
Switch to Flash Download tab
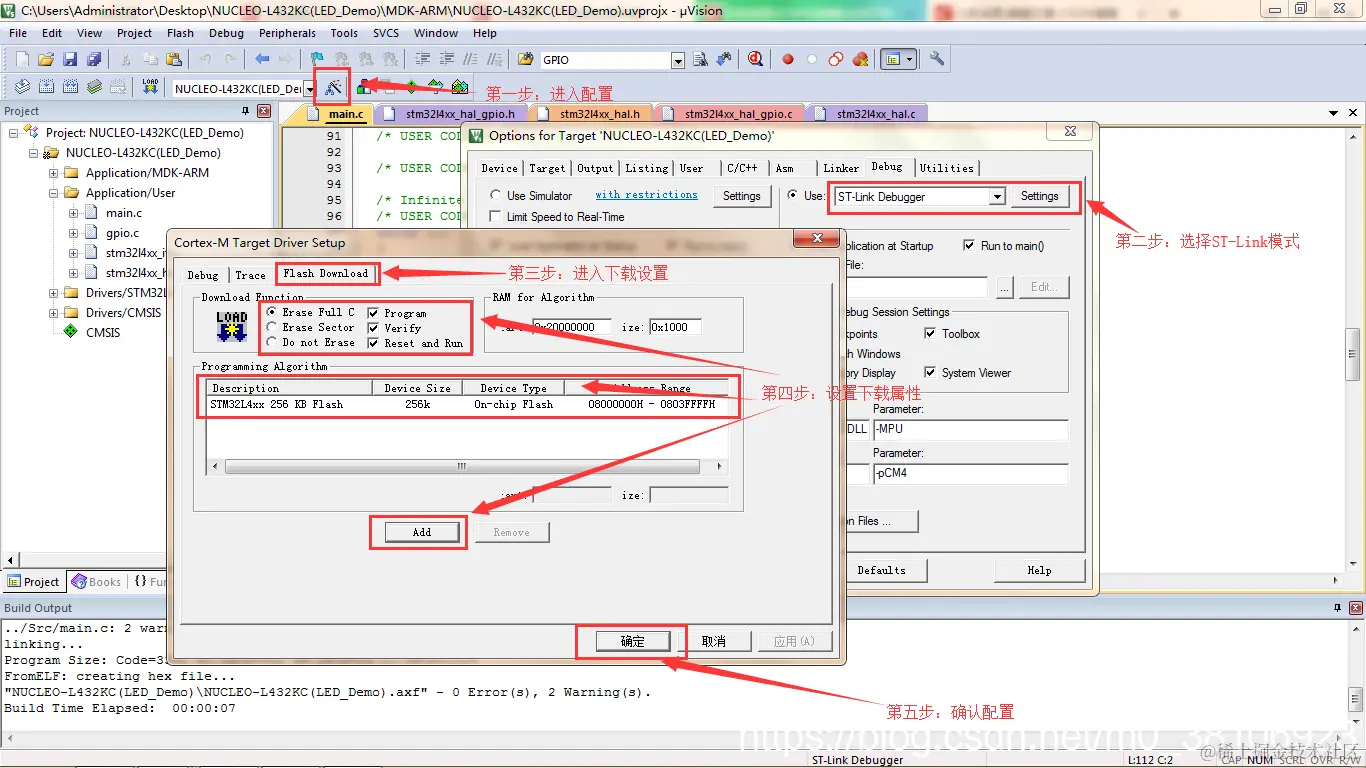[x=325, y=273]
